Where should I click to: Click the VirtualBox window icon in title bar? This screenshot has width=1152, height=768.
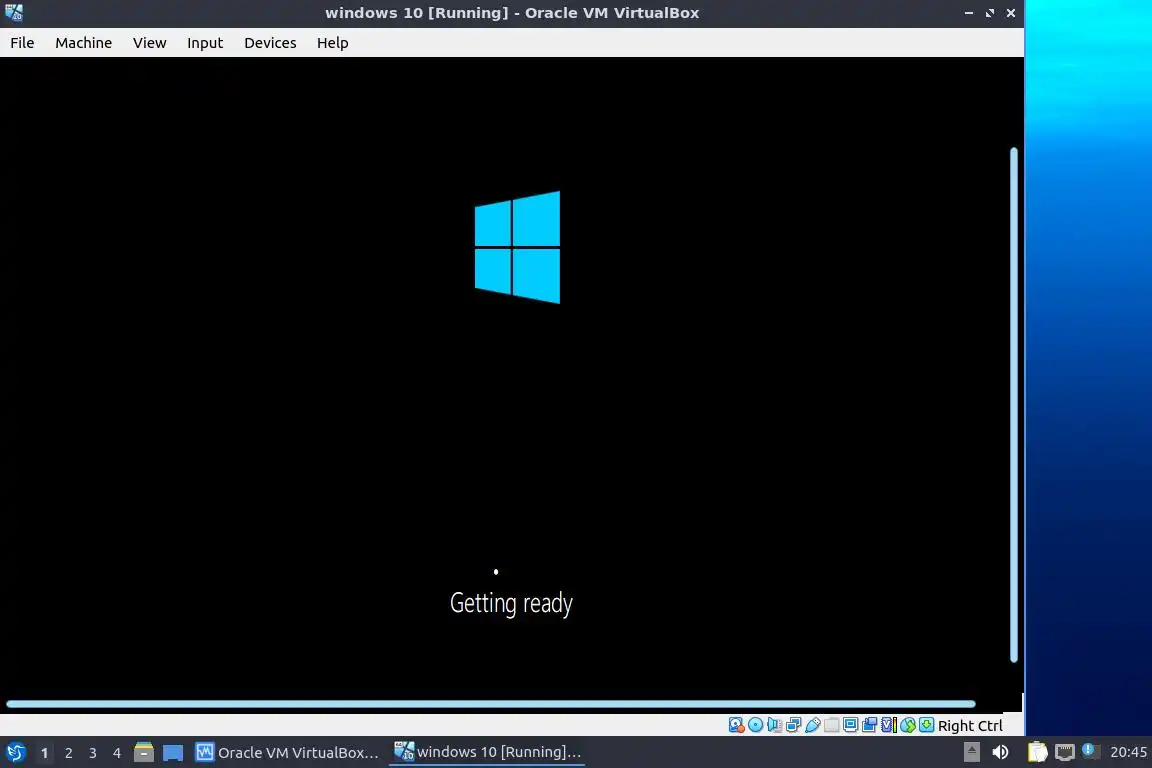pyautogui.click(x=14, y=12)
